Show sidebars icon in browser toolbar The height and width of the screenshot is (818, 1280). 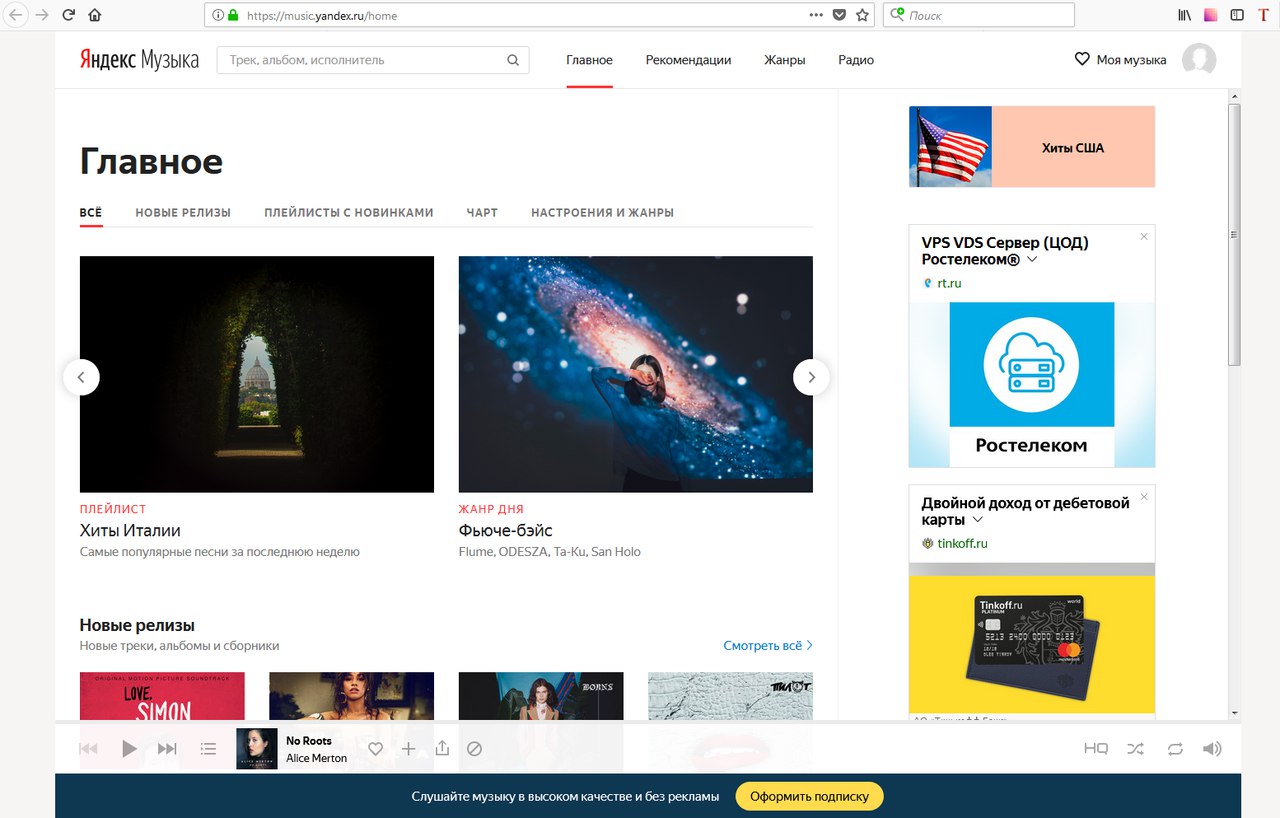click(x=1237, y=15)
